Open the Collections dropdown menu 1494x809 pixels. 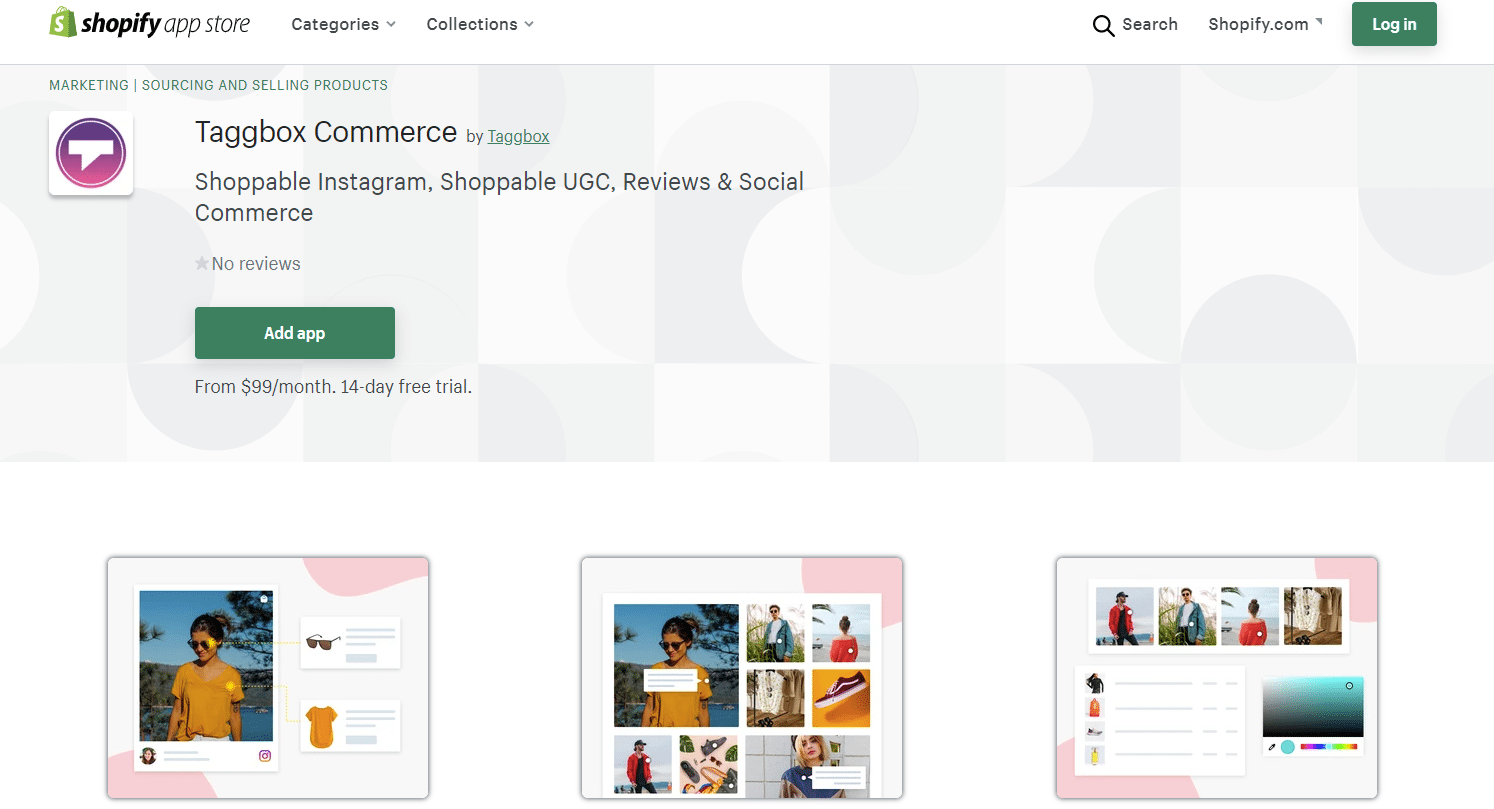(x=480, y=24)
